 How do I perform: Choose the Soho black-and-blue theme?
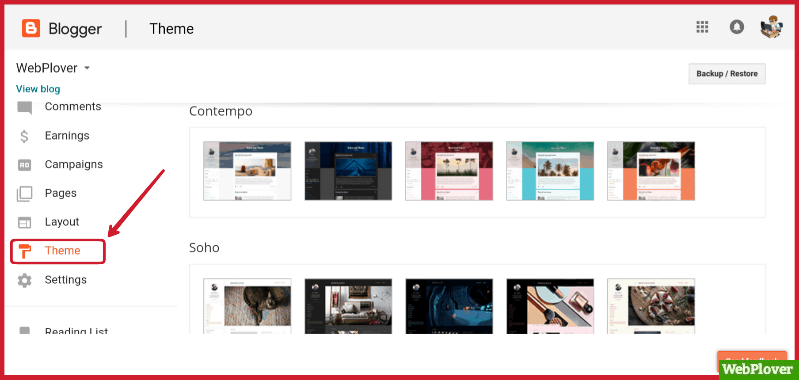[449, 306]
